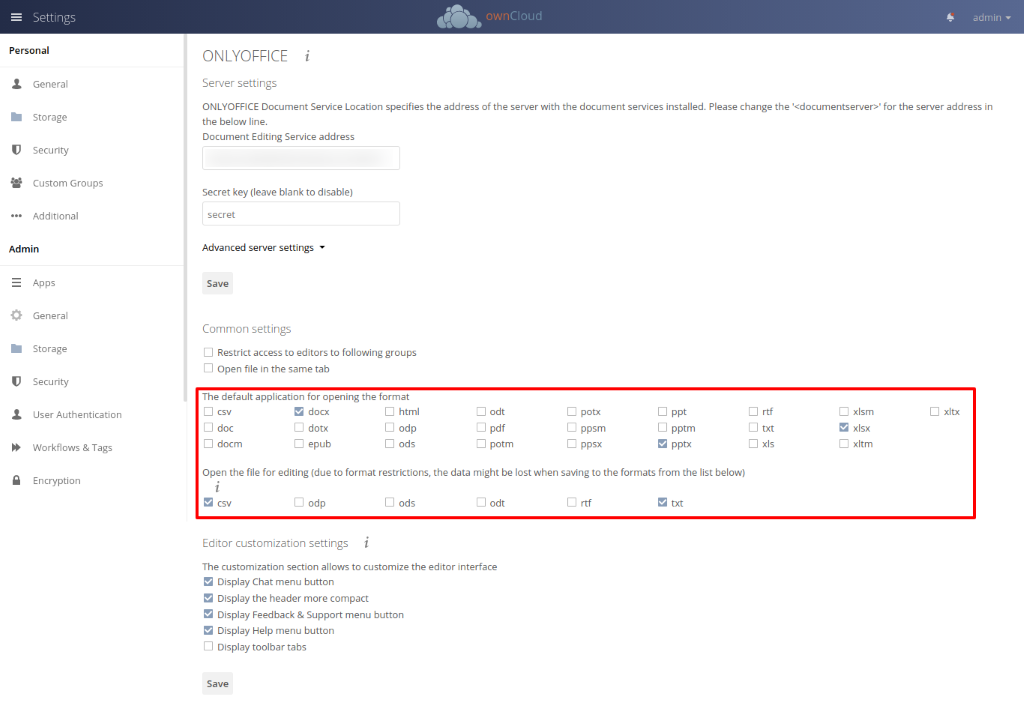
Task: Click the bottom Save button for customization
Action: (217, 684)
